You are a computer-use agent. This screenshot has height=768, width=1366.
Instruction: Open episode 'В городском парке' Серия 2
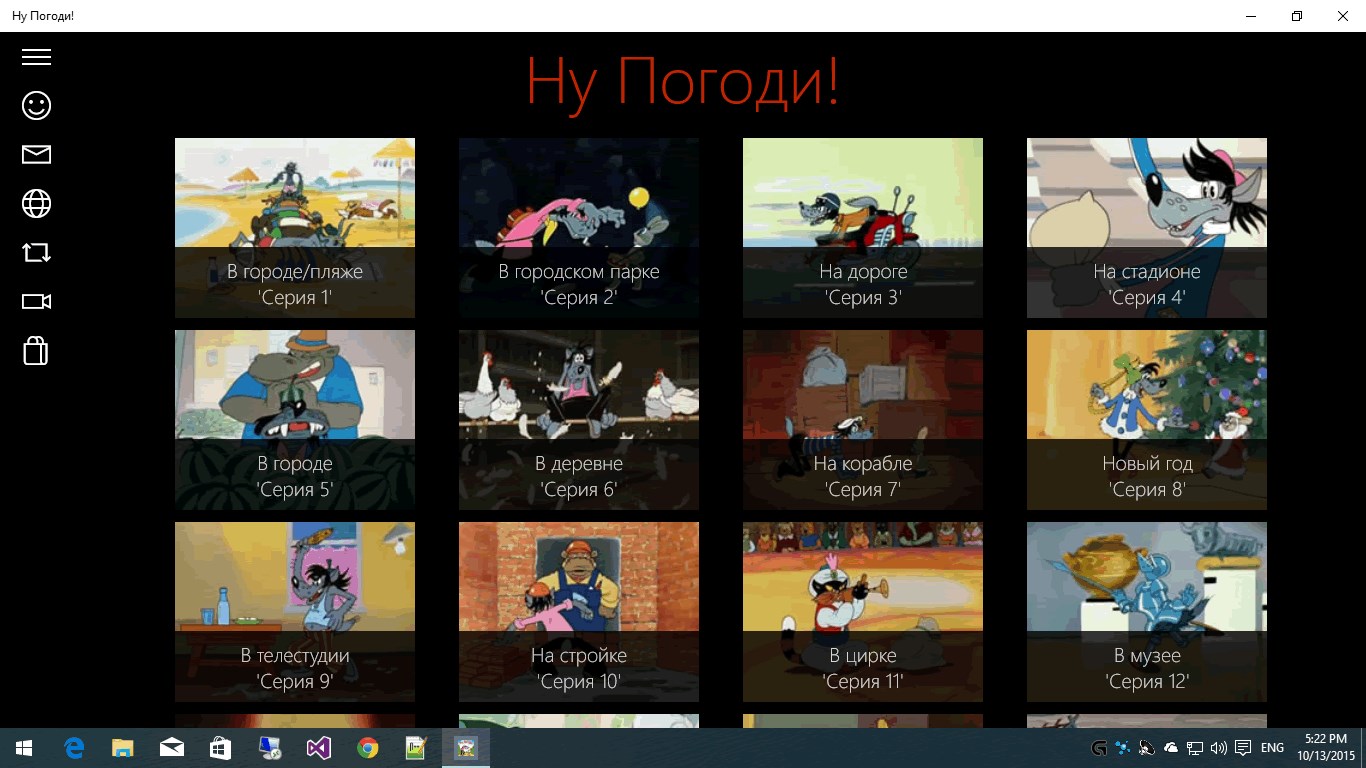point(579,228)
